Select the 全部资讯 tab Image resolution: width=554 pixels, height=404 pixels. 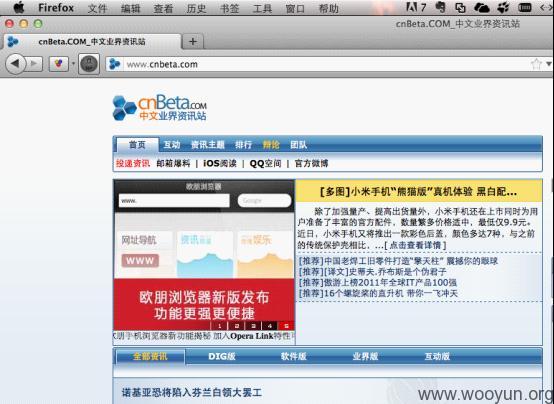coord(151,356)
